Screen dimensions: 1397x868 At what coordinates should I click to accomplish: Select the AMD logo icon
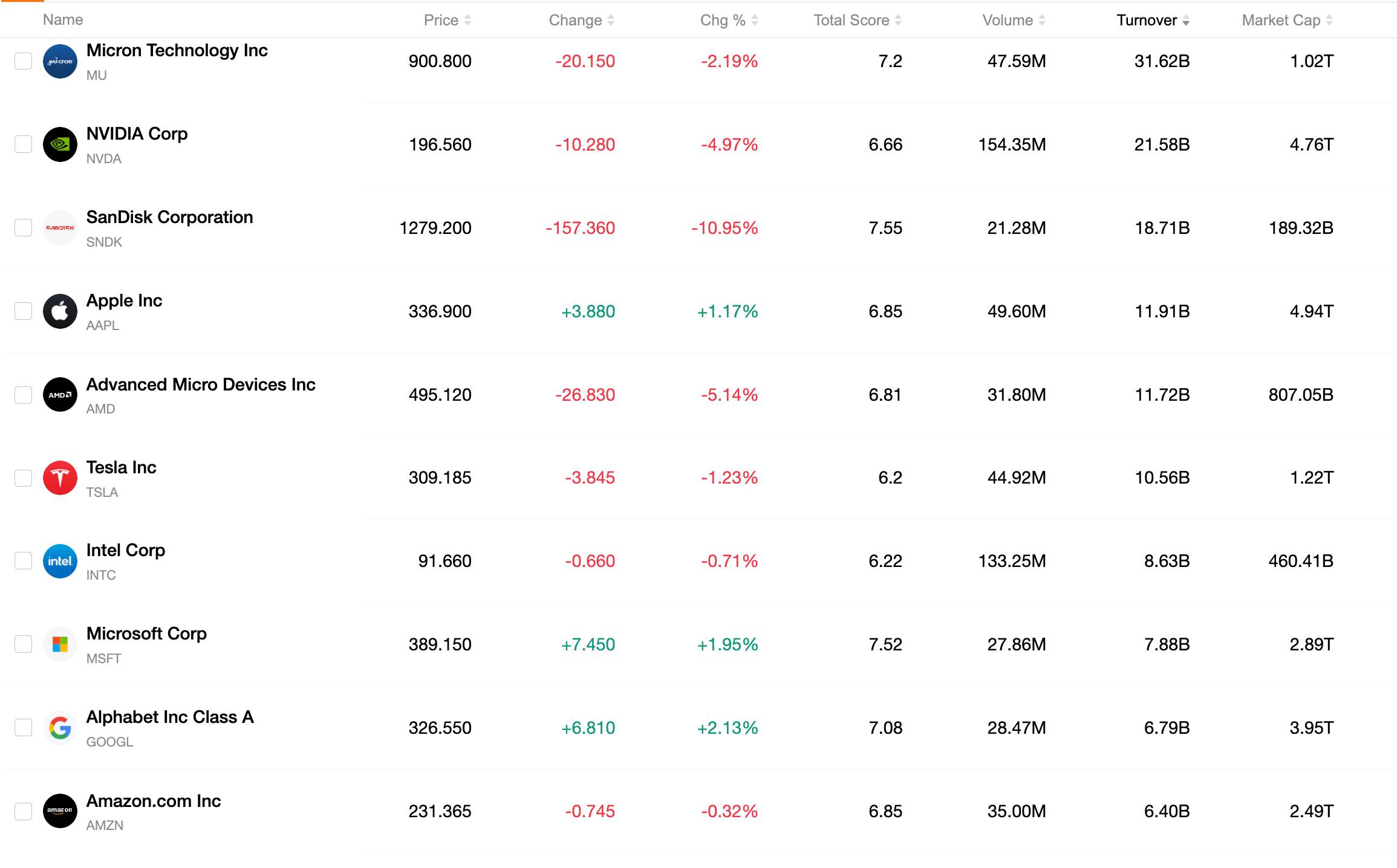(60, 395)
